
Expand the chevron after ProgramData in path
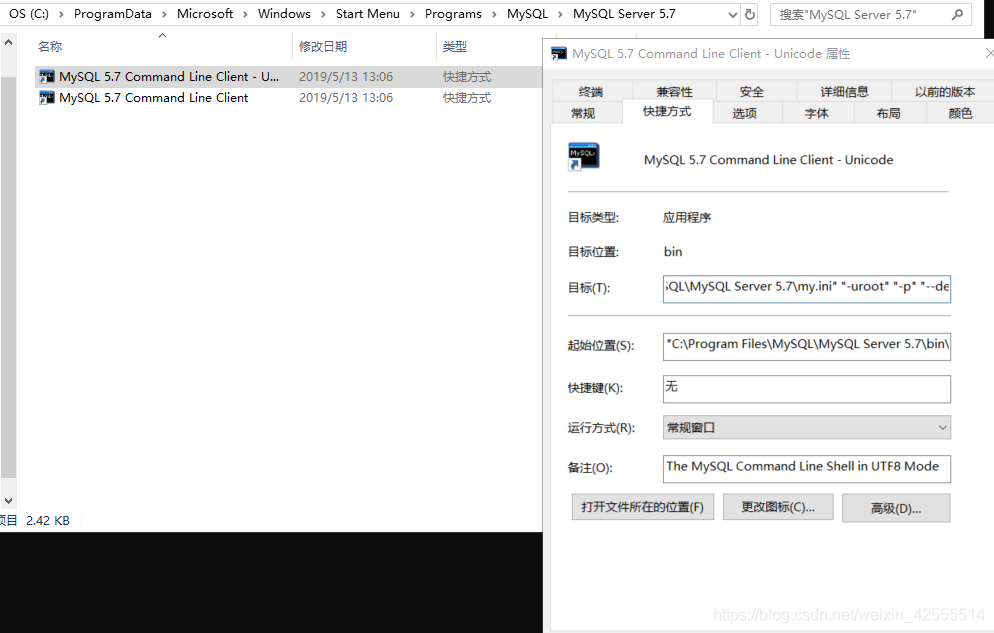pos(164,14)
